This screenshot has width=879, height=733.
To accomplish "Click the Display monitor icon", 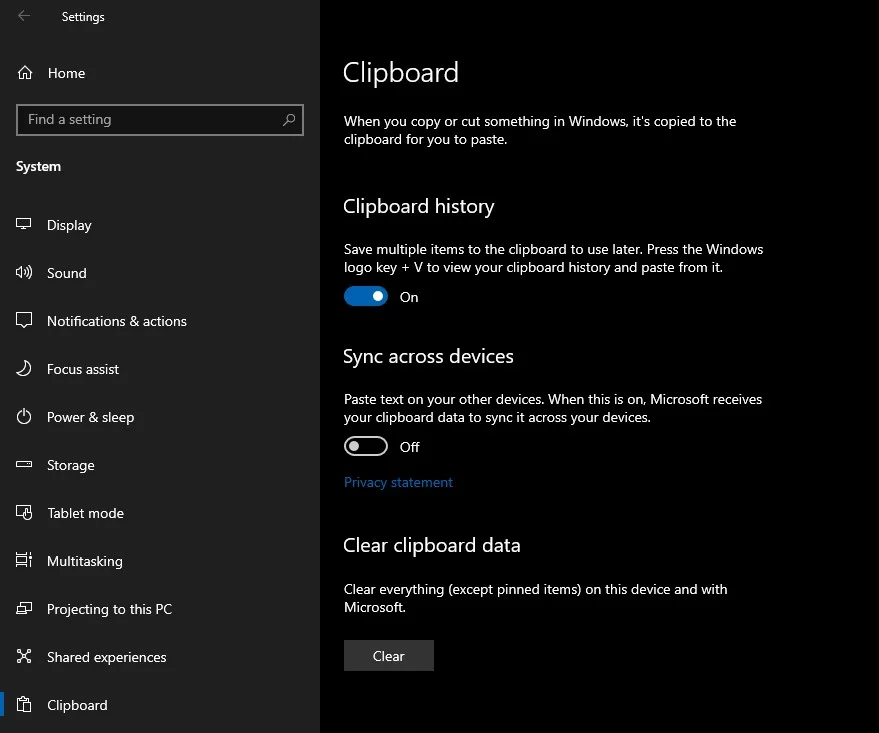I will [x=24, y=224].
